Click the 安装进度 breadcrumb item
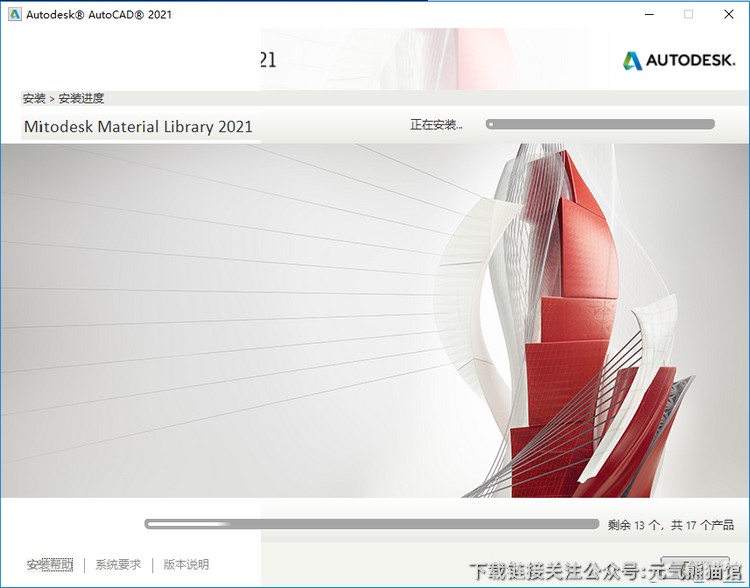 [81, 98]
